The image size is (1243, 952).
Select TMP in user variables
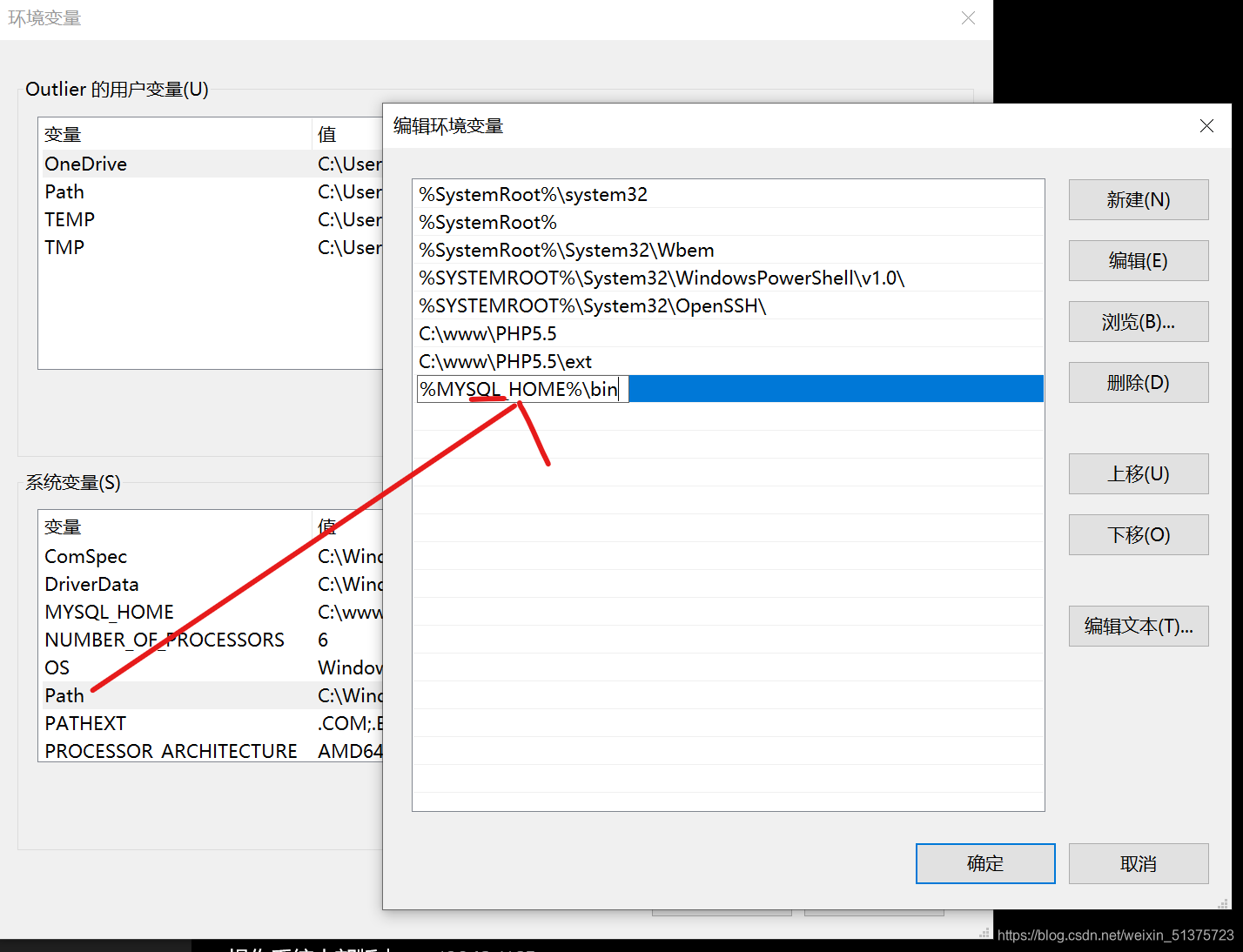pos(212,247)
